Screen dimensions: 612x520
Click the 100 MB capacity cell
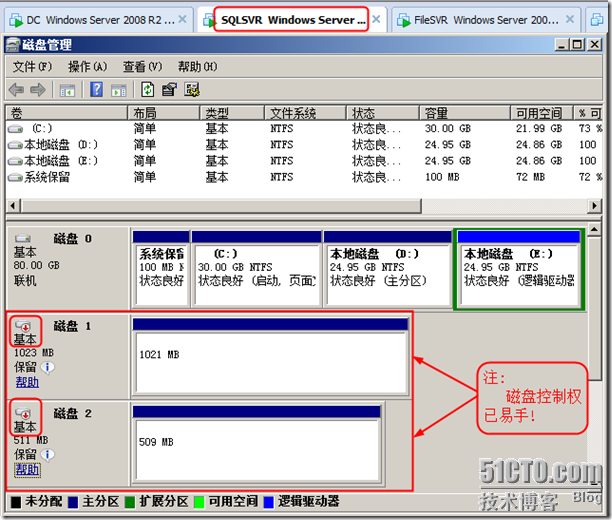pyautogui.click(x=442, y=177)
